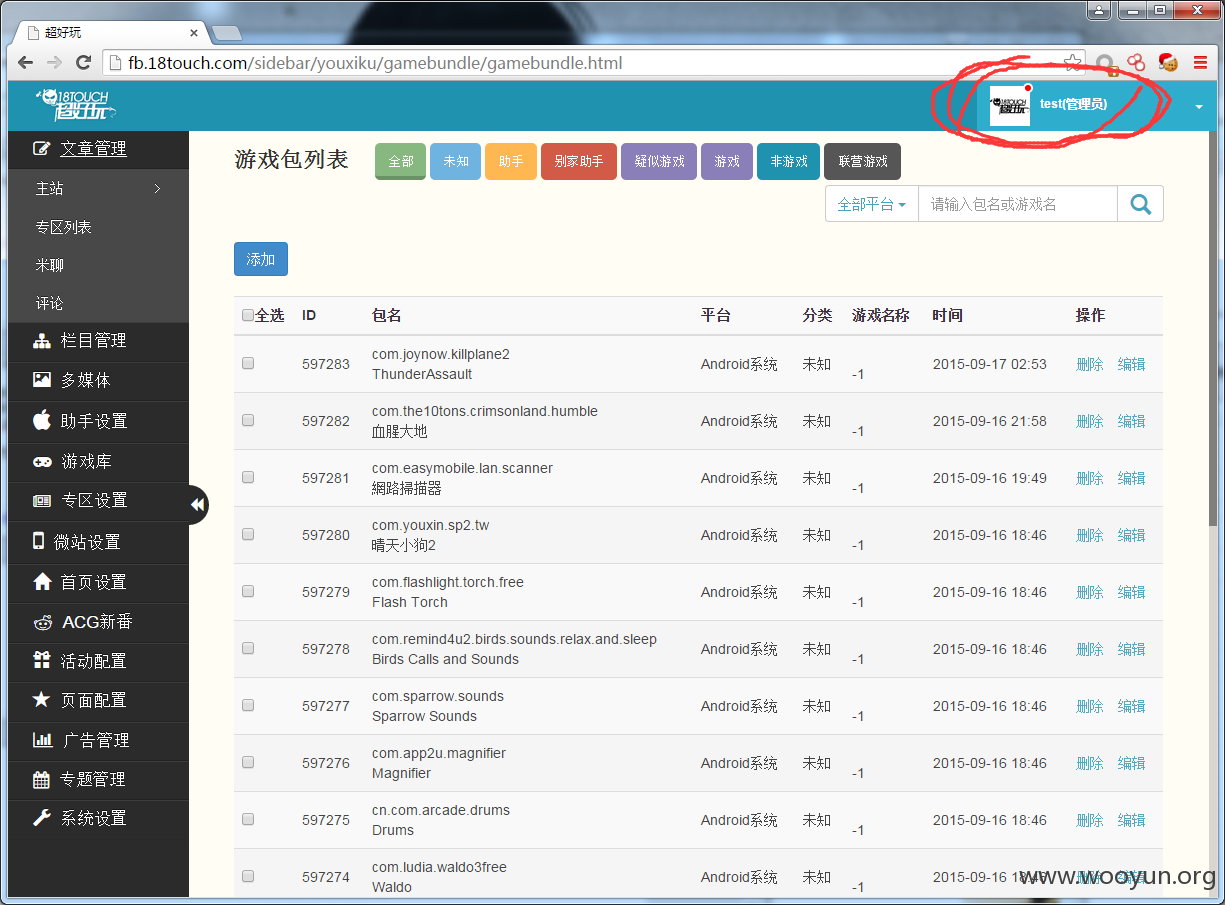1225x905 pixels.
Task: Click the ACG新番 reddit-style icon
Action: 42,622
